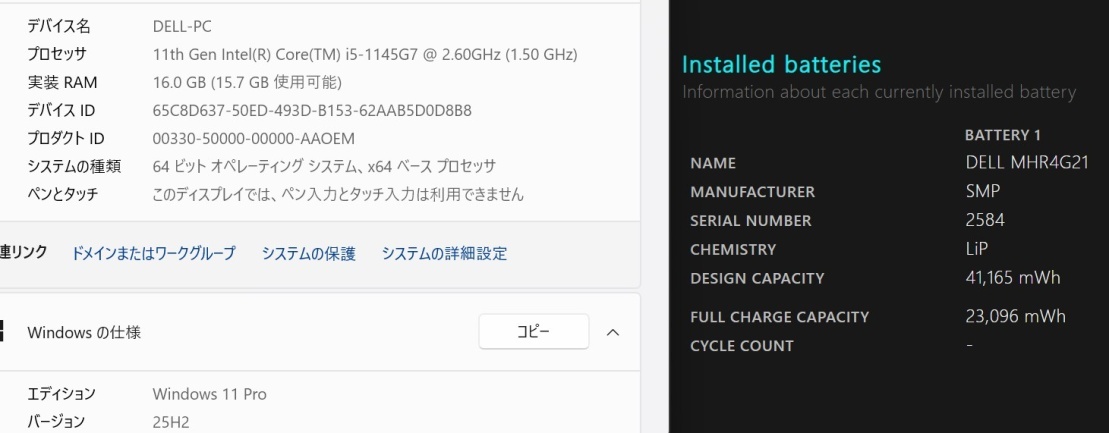Click the Windows 11 Pro edition text
Screen dimensions: 1109x433
[x=209, y=394]
